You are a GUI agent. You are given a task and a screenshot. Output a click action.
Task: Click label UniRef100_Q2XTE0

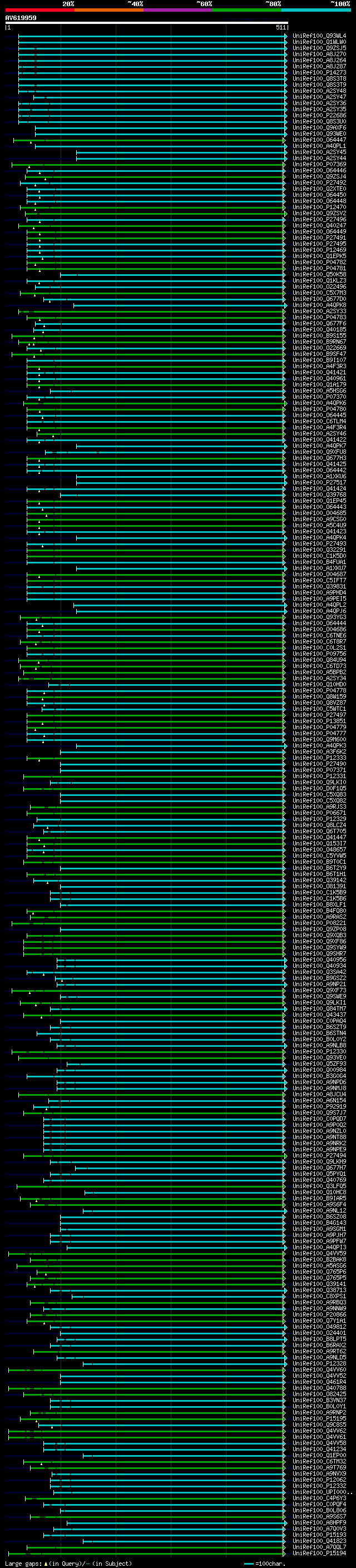point(319,189)
